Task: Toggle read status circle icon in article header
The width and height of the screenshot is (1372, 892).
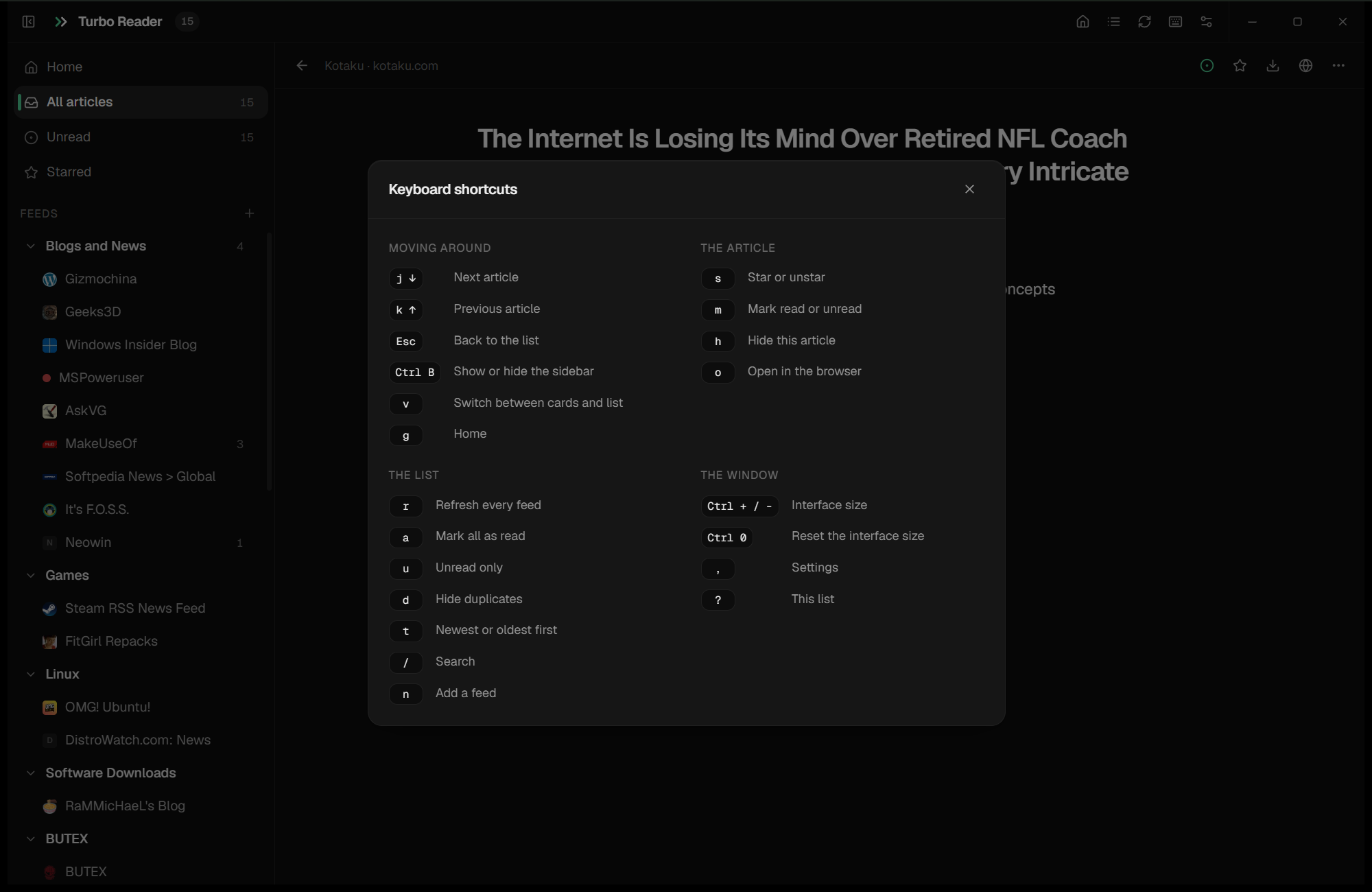Action: tap(1207, 66)
